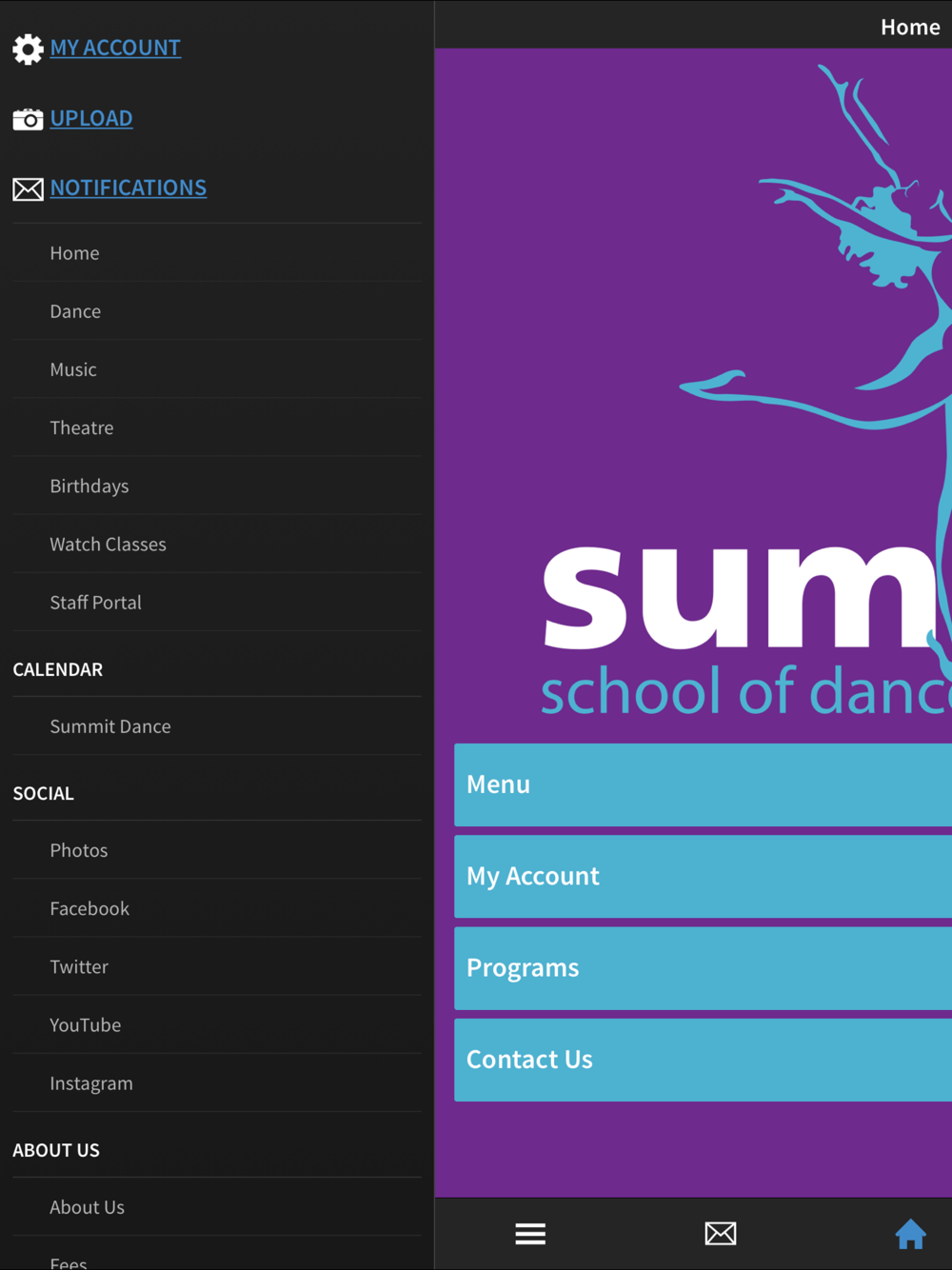952x1270 pixels.
Task: Open Twitter under Social
Action: pos(217,966)
